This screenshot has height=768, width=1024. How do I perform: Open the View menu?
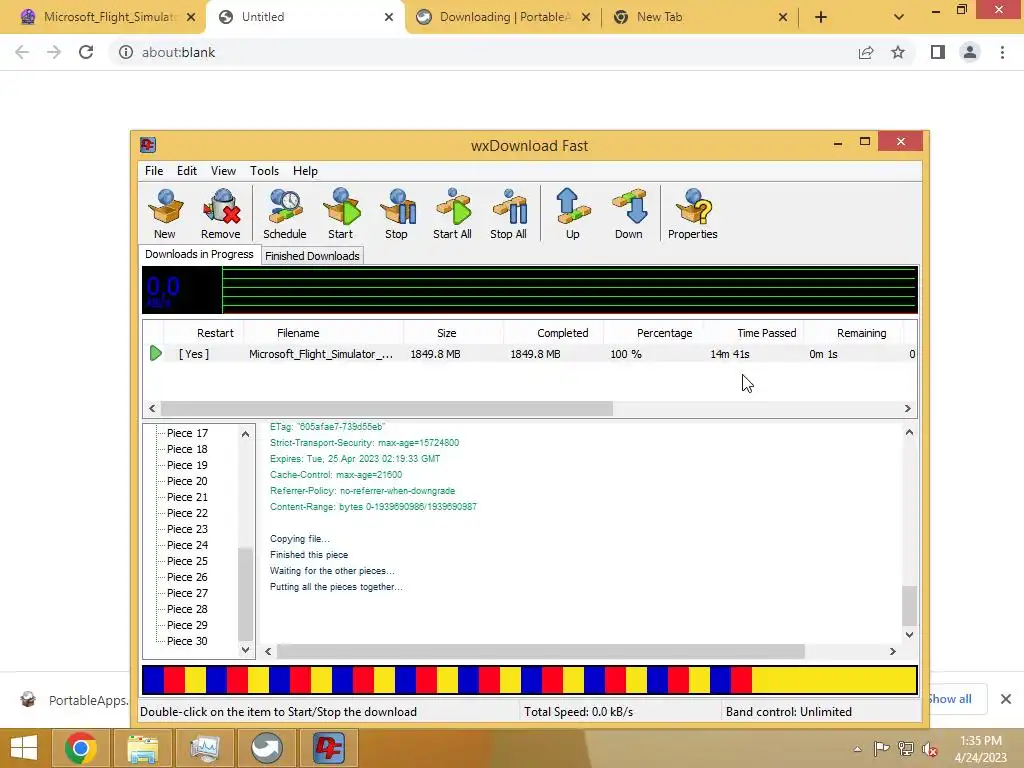[223, 170]
